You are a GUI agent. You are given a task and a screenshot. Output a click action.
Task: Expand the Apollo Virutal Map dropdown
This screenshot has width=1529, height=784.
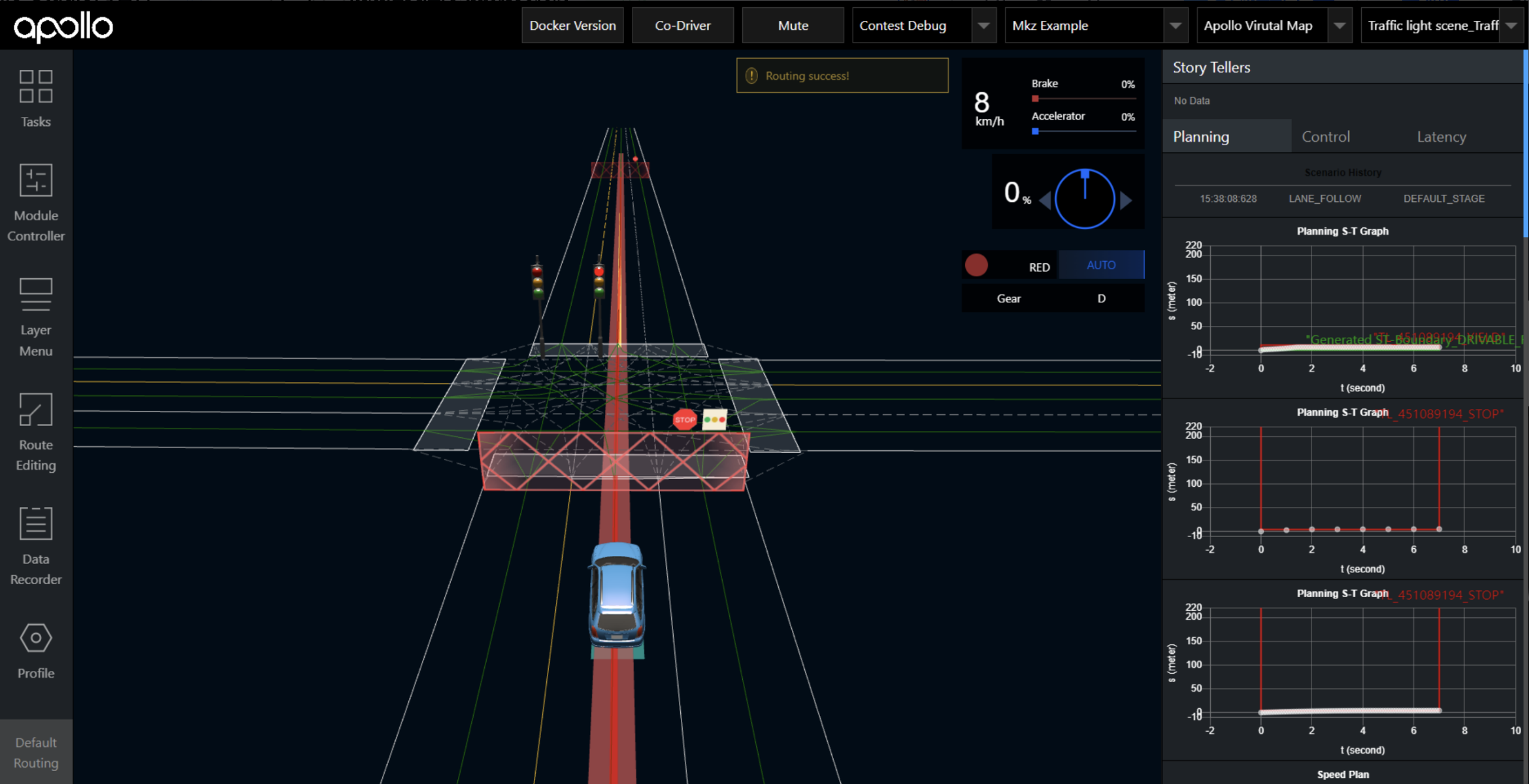(x=1340, y=25)
